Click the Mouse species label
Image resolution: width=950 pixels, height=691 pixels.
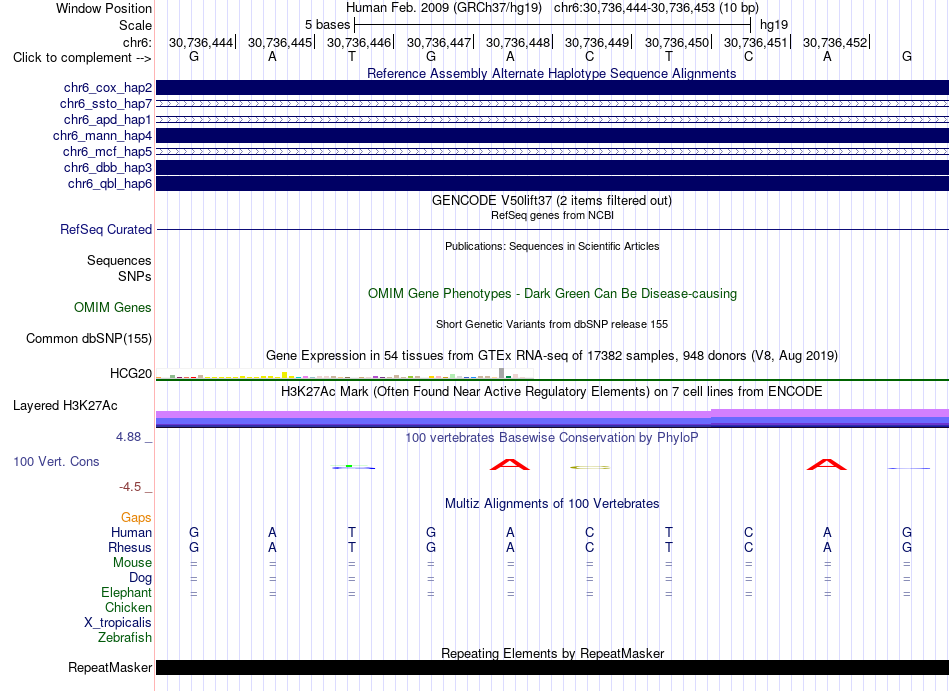point(132,563)
